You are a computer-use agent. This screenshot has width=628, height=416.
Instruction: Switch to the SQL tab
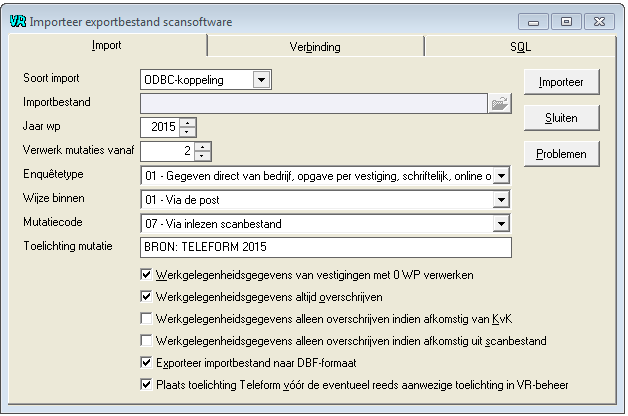tap(520, 47)
